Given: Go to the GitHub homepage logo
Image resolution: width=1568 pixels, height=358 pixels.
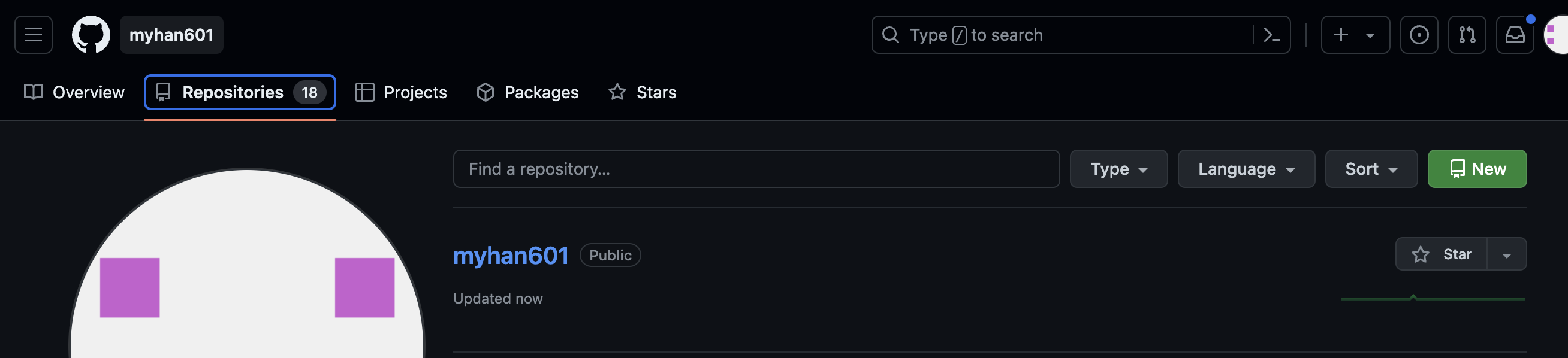Looking at the screenshot, I should pyautogui.click(x=91, y=35).
